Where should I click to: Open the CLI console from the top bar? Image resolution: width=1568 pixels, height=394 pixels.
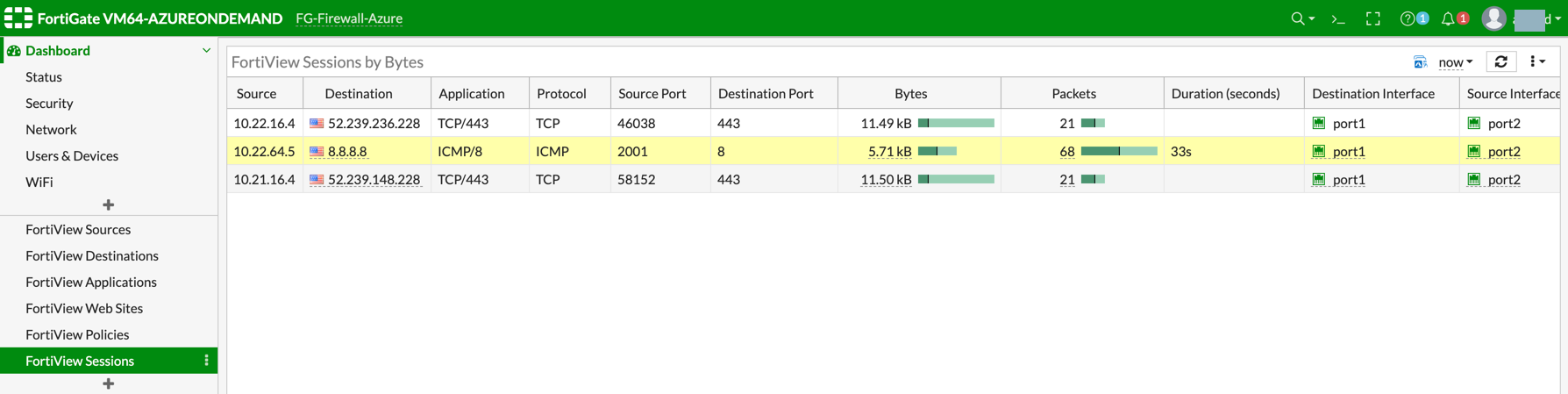click(1338, 18)
